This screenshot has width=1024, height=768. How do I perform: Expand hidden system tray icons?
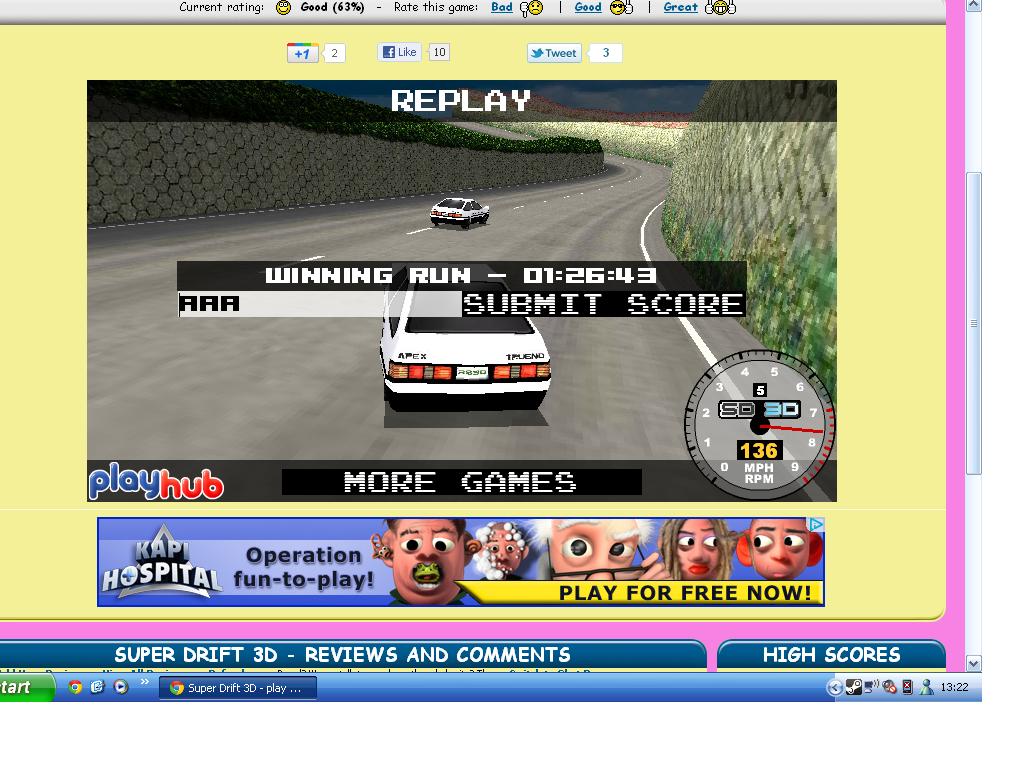834,688
